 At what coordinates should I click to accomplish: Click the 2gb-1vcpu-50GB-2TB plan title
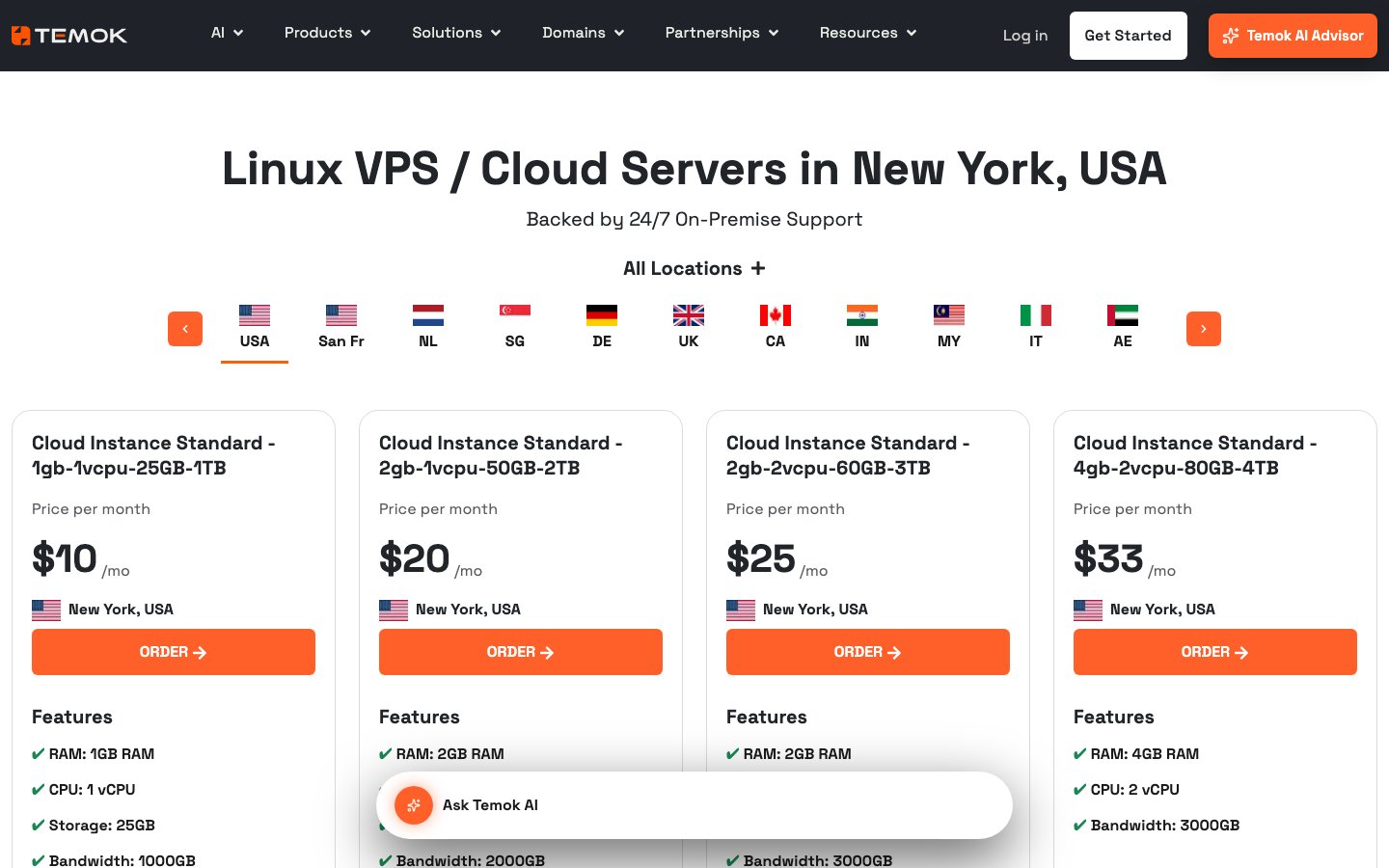tap(502, 455)
